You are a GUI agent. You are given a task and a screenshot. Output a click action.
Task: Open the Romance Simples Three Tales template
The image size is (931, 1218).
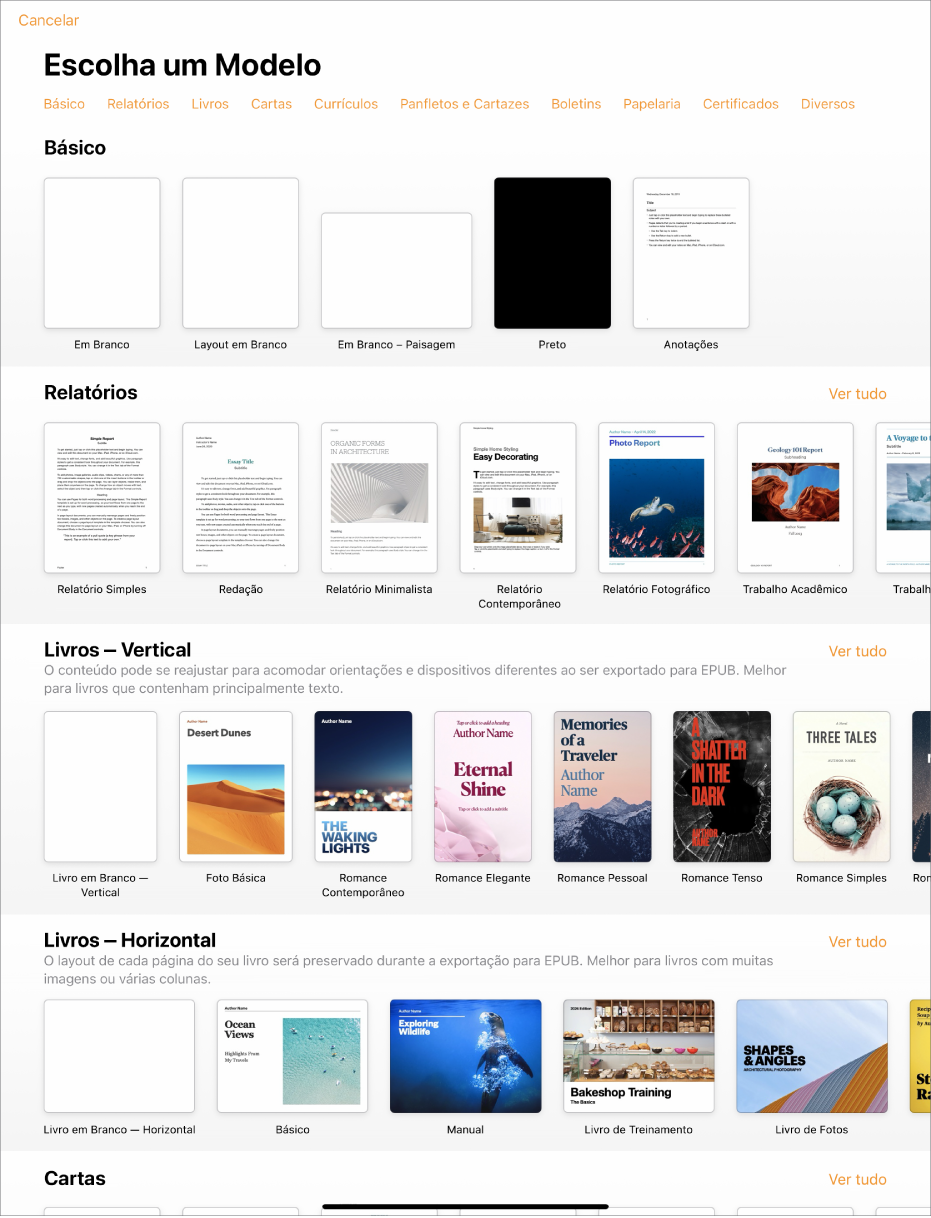pyautogui.click(x=842, y=786)
